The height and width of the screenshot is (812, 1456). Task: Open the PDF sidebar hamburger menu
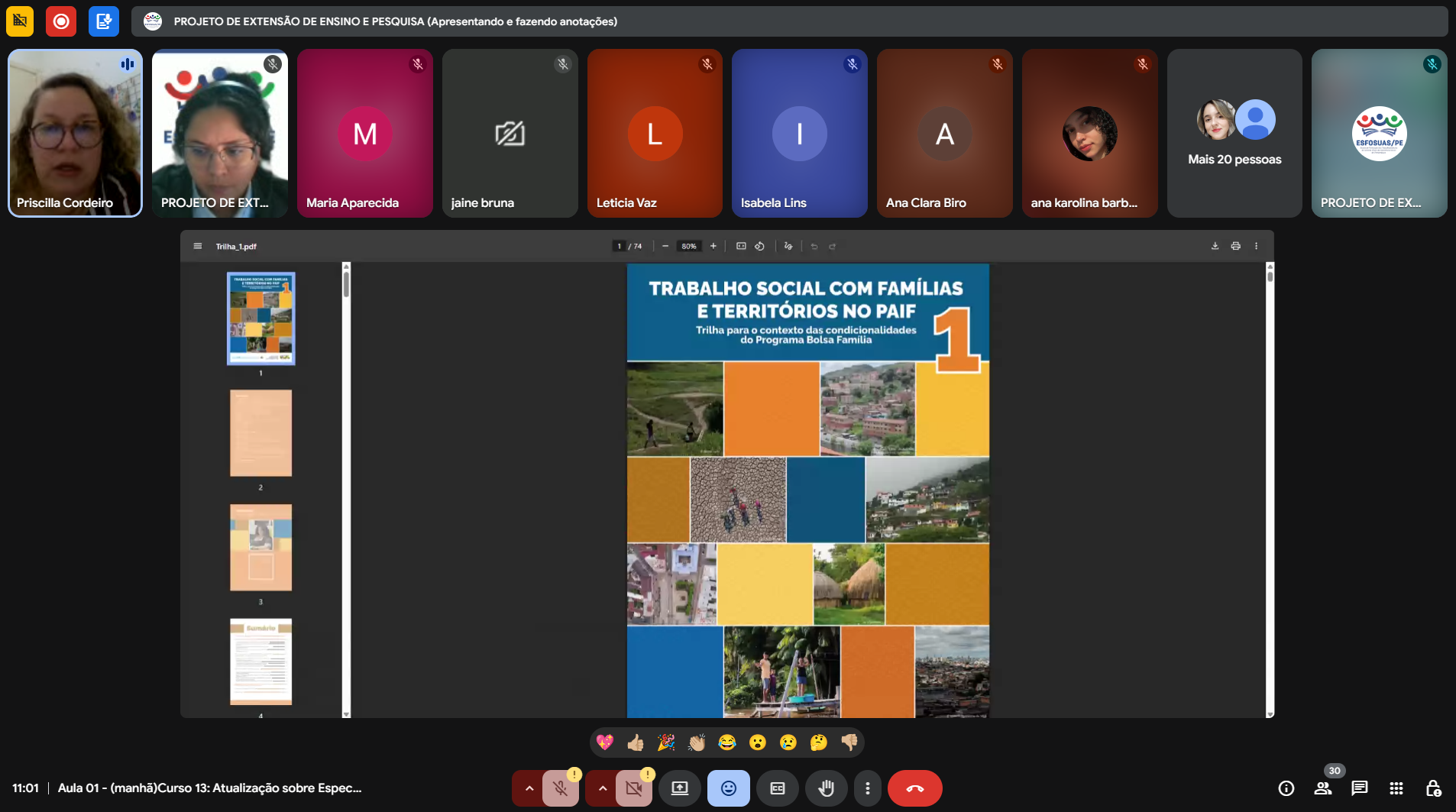coord(198,246)
